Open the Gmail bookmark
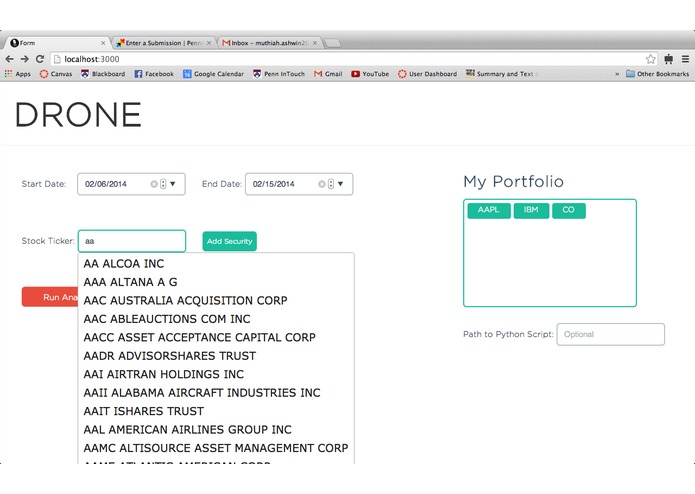695x494 pixels. click(328, 74)
